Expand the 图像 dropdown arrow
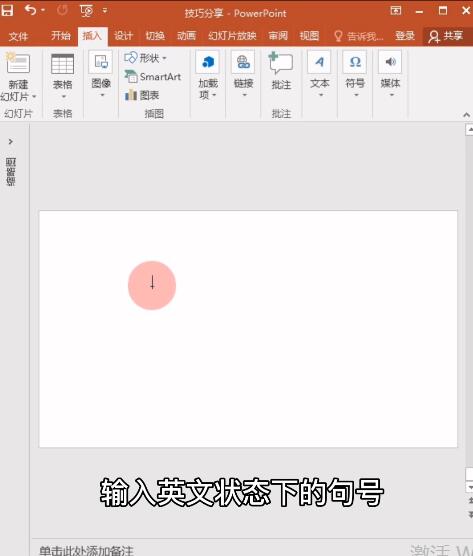The image size is (473, 556). pos(102,95)
